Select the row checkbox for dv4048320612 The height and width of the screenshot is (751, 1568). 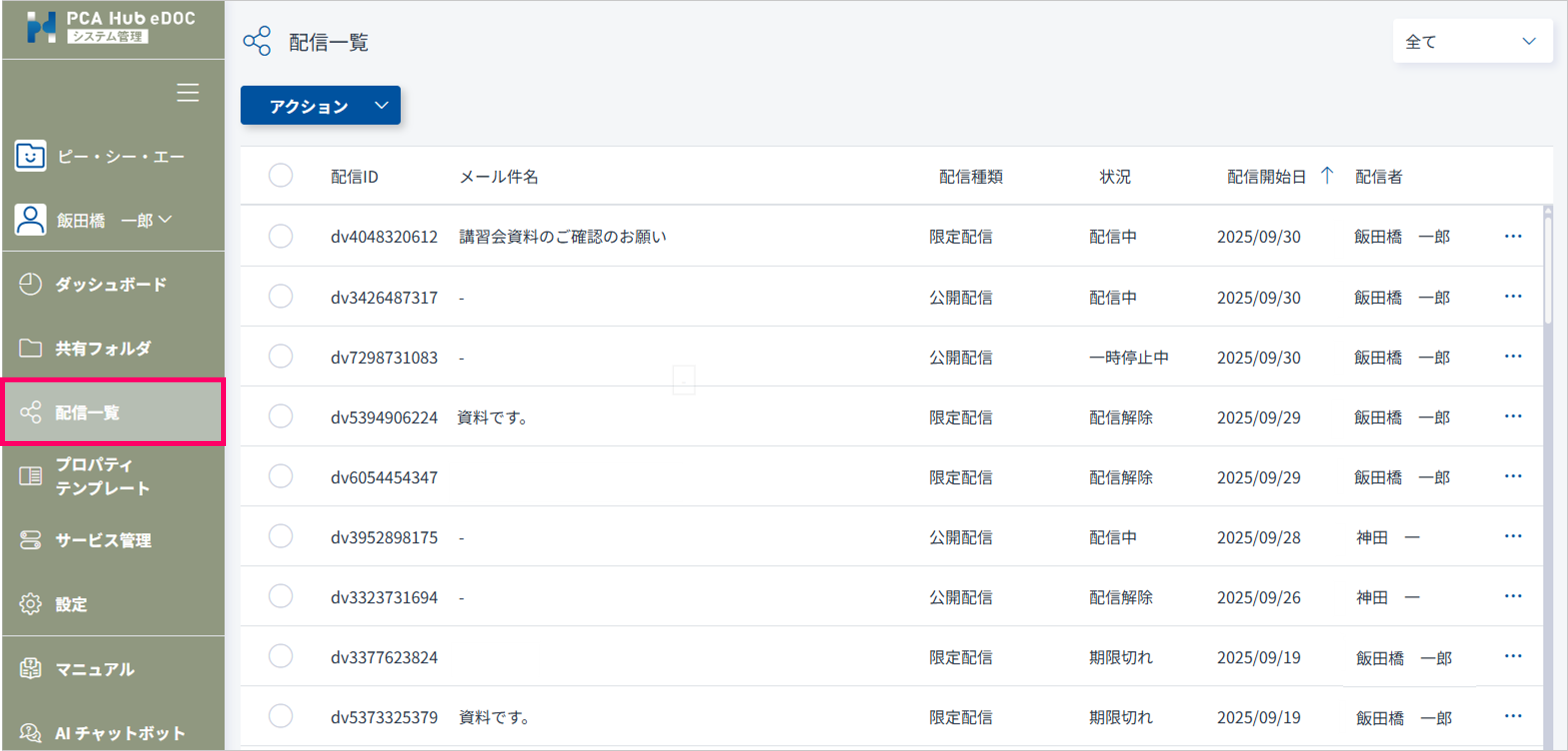tap(281, 236)
